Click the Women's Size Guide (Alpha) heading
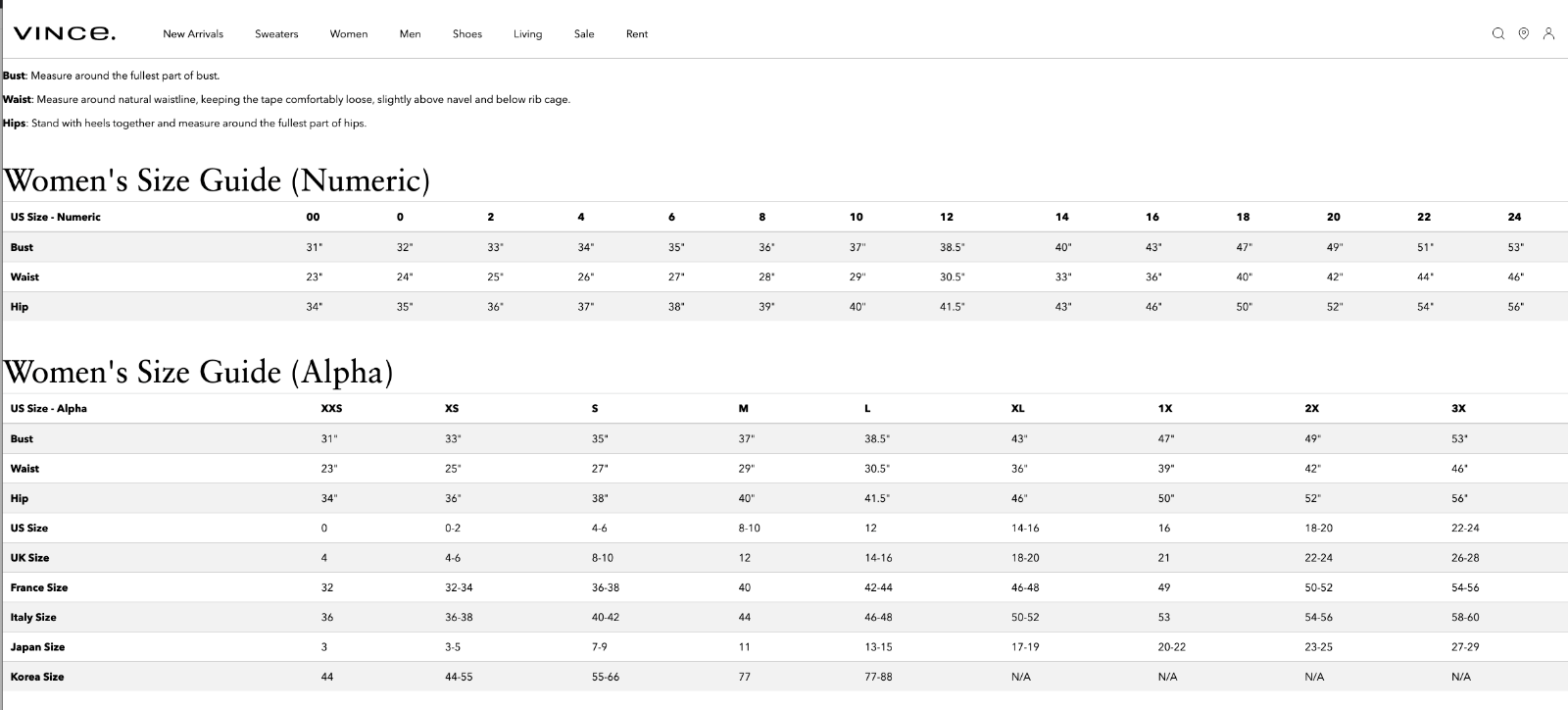Viewport: 1568px width, 710px height. tap(198, 372)
